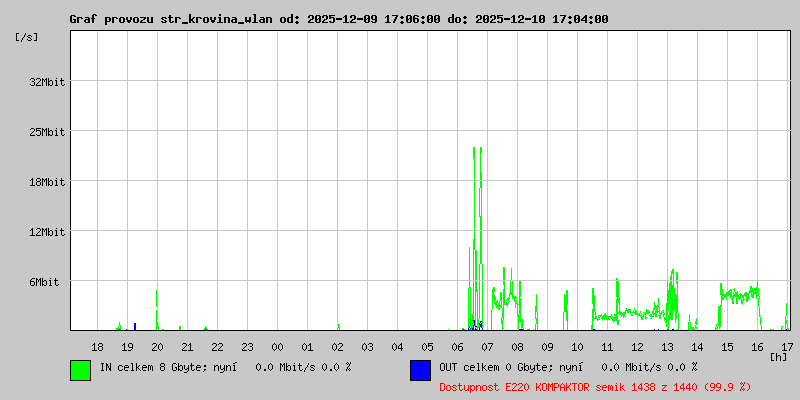Click the 25Mbit y-axis label
This screenshot has height=400, width=800.
point(47,132)
